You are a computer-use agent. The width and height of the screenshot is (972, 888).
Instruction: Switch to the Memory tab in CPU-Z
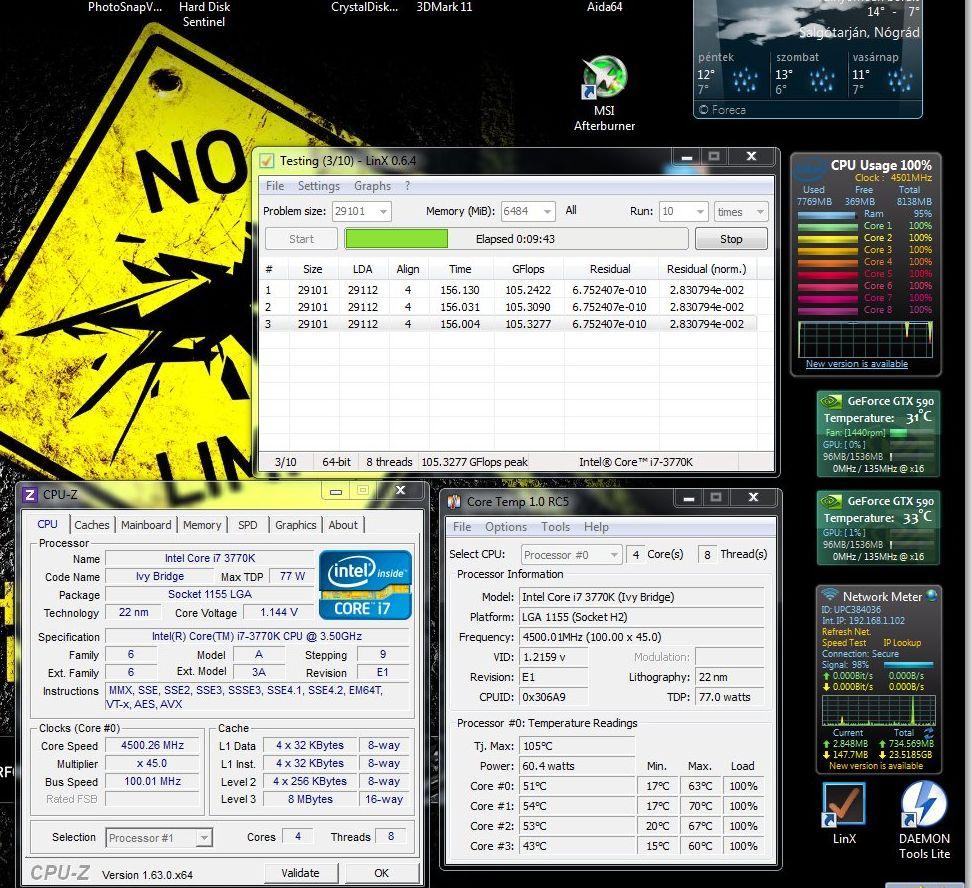tap(201, 525)
